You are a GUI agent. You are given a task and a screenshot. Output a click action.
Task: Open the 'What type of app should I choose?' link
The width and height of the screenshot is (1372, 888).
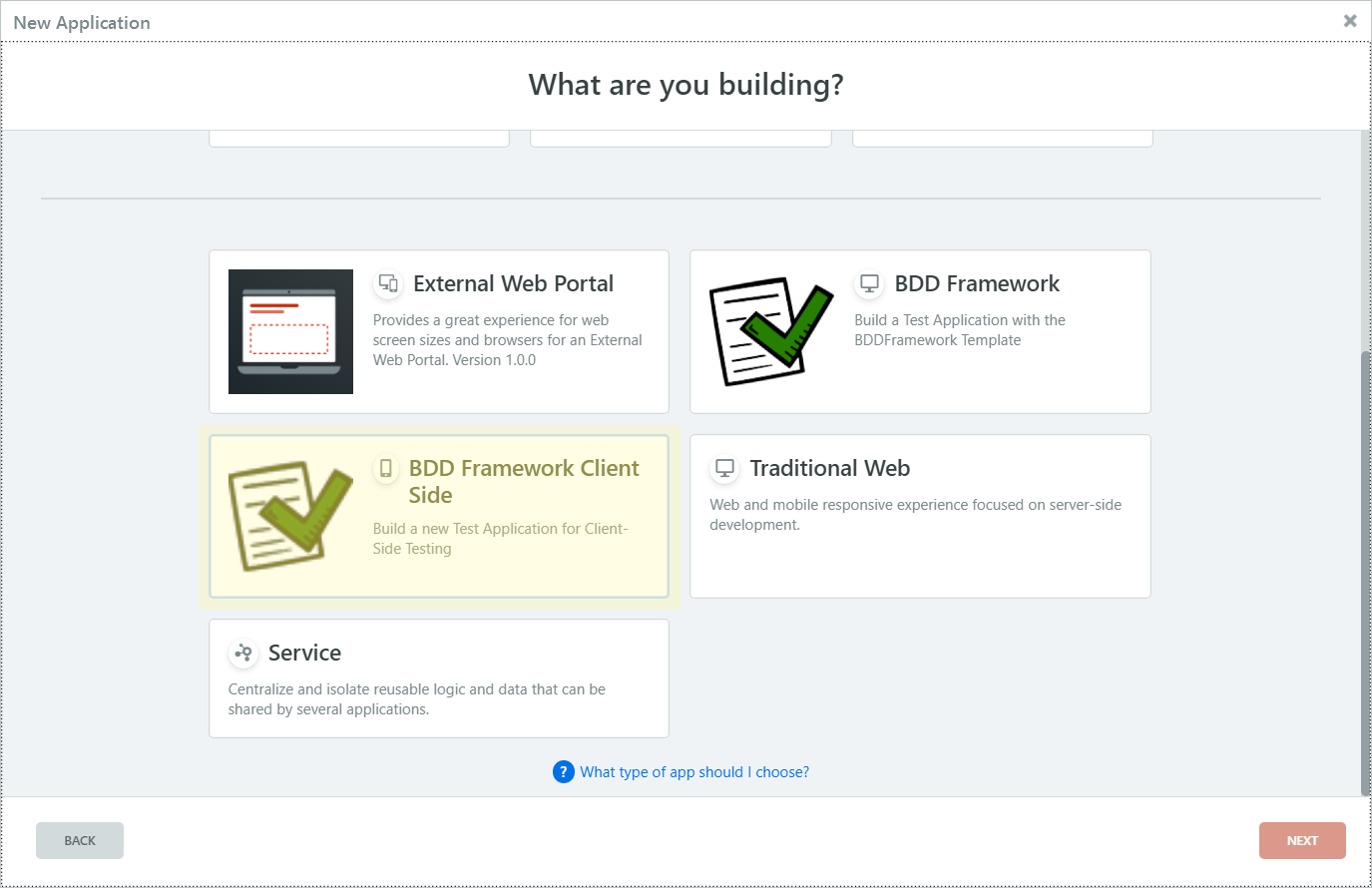(694, 772)
